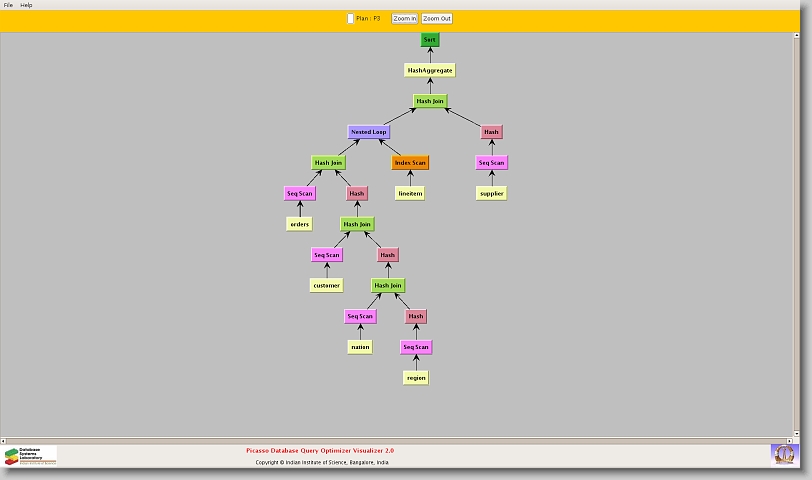Click the Database Systems Laboratory logo
This screenshot has width=812, height=480.
tap(29, 455)
